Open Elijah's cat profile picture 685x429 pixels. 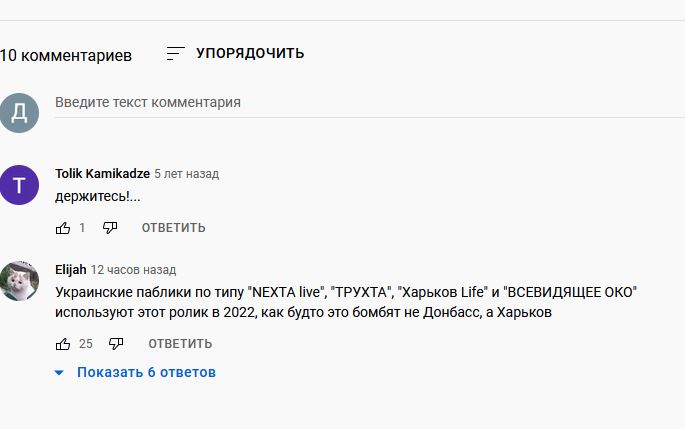click(x=19, y=281)
